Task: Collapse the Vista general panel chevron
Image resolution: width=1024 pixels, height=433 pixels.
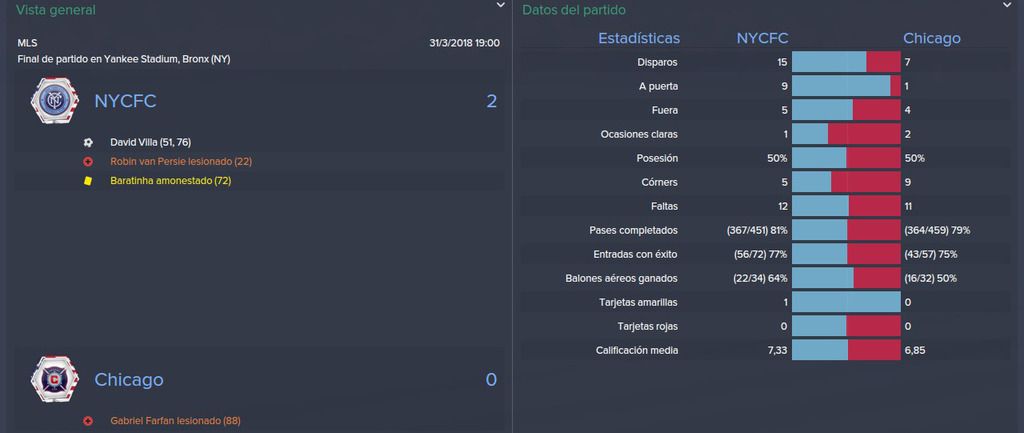Action: [x=500, y=5]
